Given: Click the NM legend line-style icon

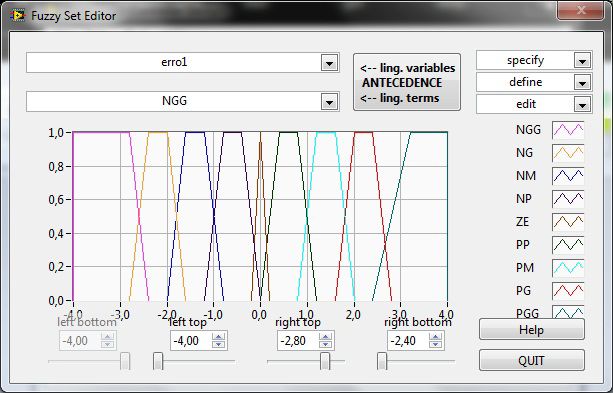Looking at the screenshot, I should (x=568, y=176).
